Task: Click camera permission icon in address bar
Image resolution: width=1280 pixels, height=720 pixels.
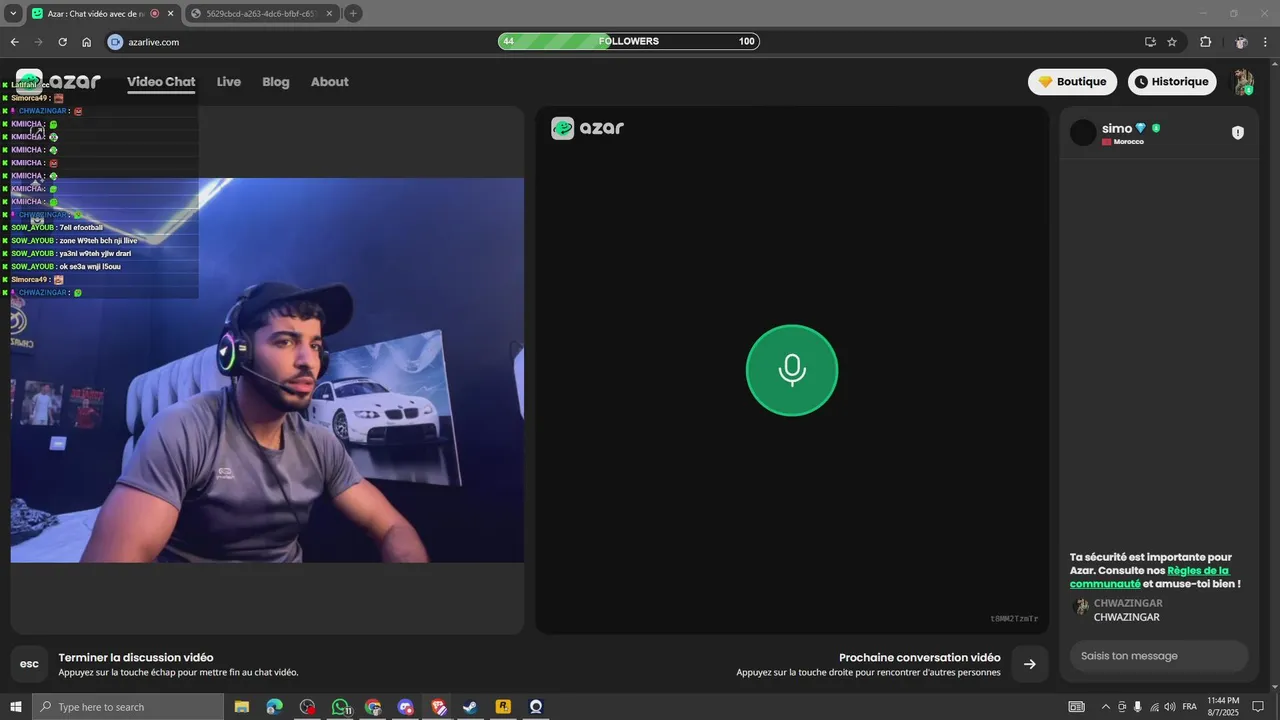Action: [x=115, y=42]
